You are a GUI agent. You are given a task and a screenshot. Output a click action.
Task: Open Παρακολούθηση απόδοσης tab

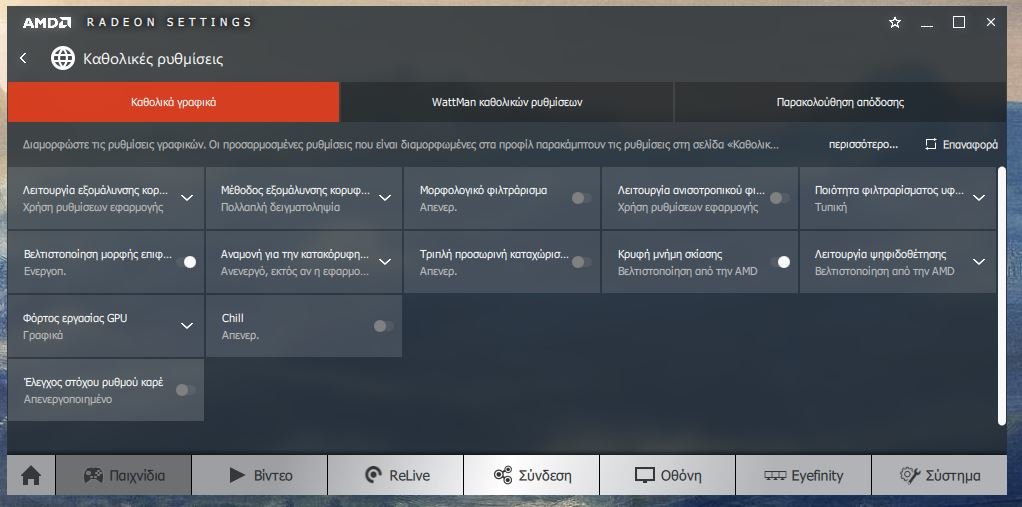[840, 102]
